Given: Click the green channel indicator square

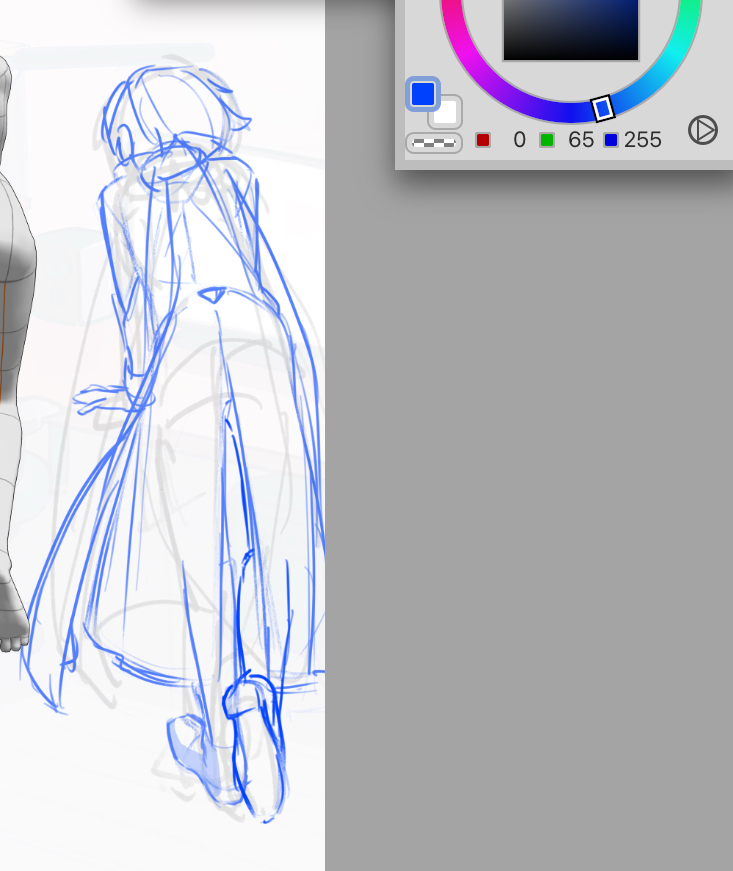Looking at the screenshot, I should (547, 140).
